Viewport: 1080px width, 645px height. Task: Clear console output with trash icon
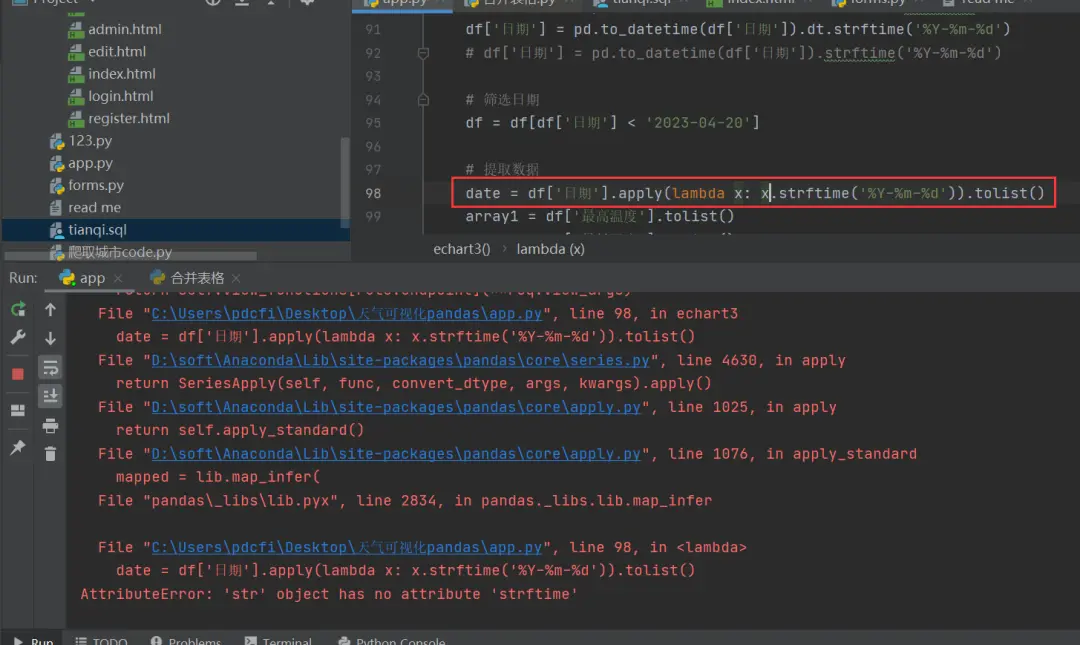[x=50, y=453]
